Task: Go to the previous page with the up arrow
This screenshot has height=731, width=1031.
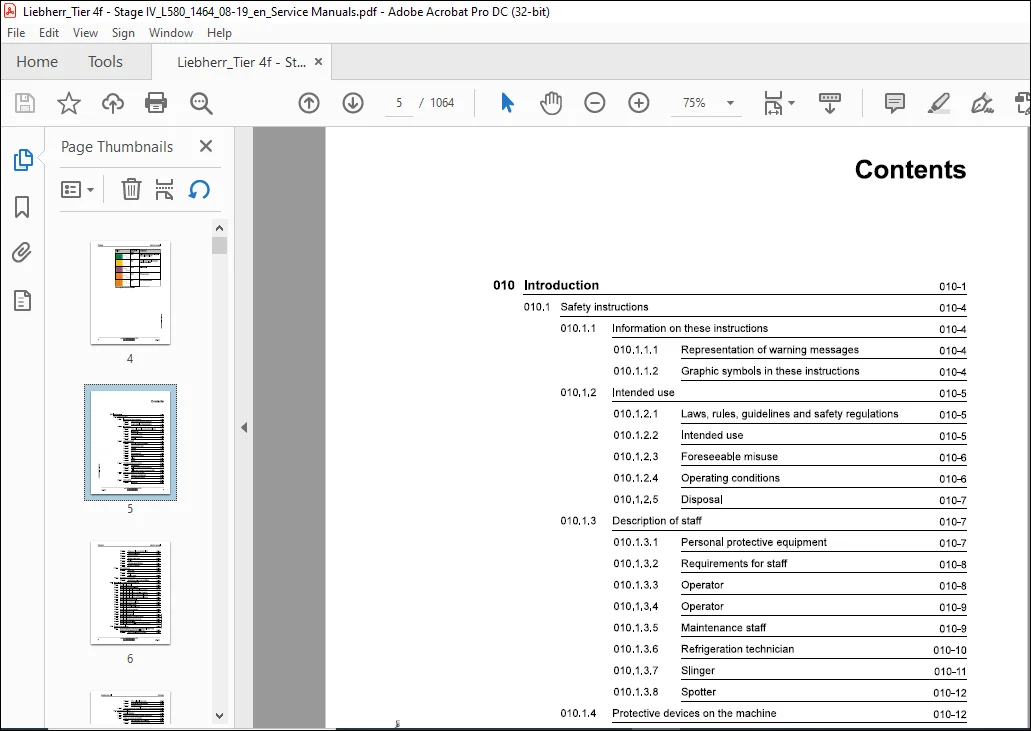Action: [309, 103]
